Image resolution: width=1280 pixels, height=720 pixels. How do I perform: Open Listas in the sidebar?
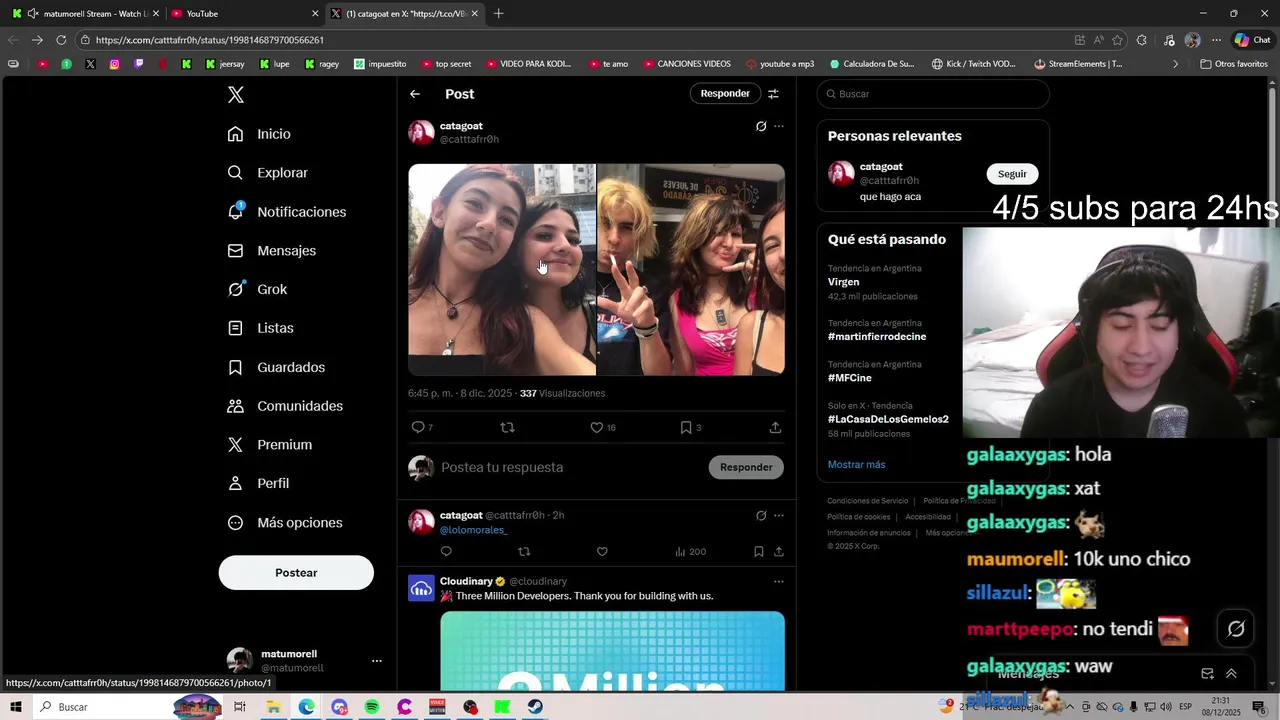260,328
